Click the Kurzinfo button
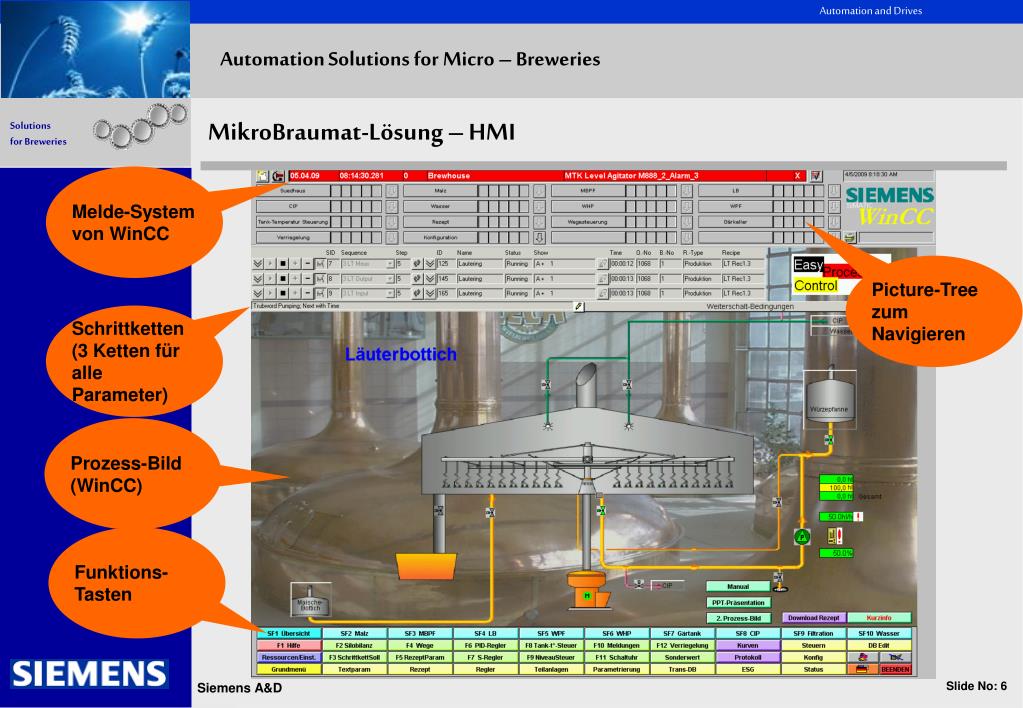Viewport: 1023px width, 708px height. coord(879,617)
